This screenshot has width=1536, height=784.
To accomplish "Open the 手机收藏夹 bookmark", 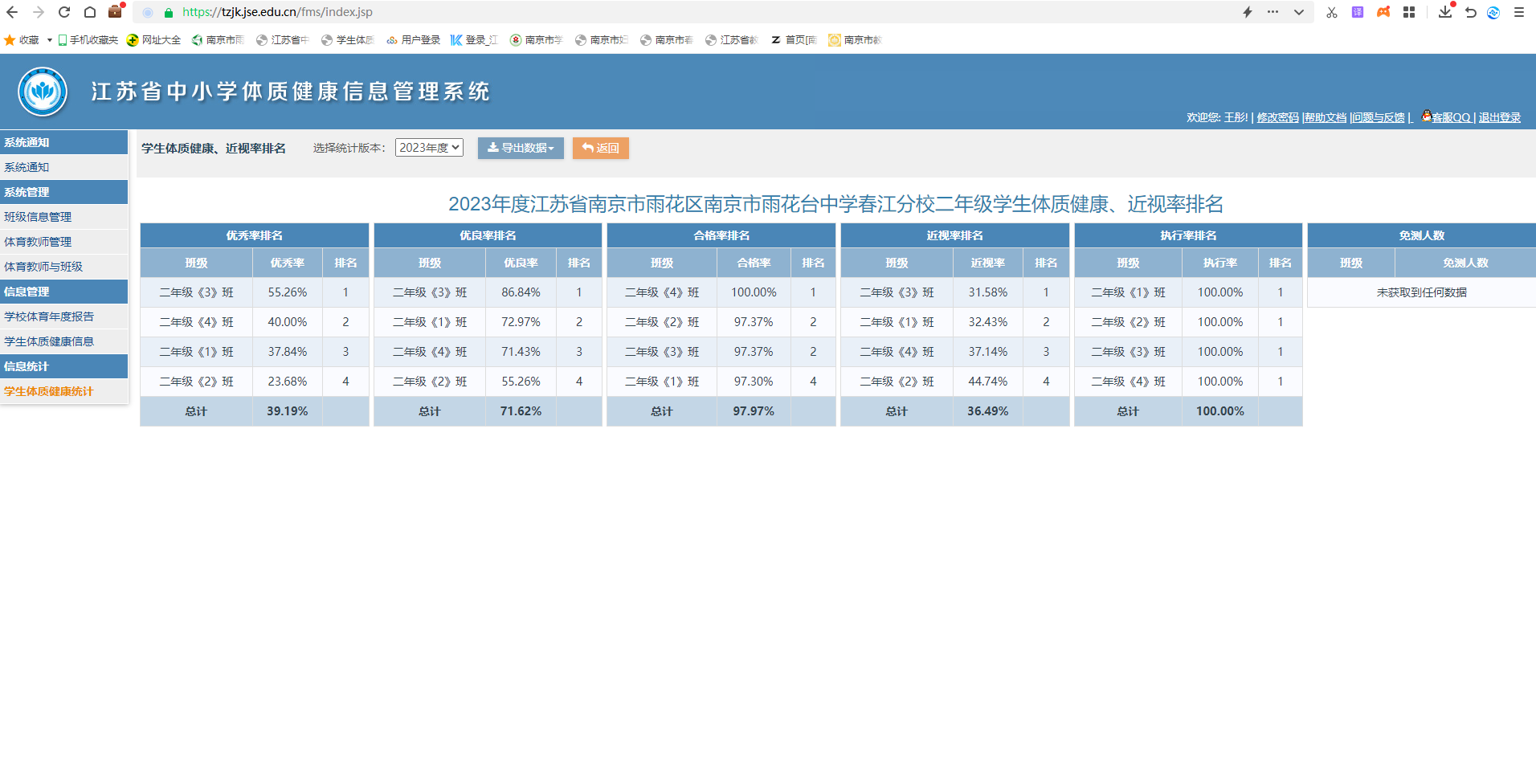I will 88,39.
